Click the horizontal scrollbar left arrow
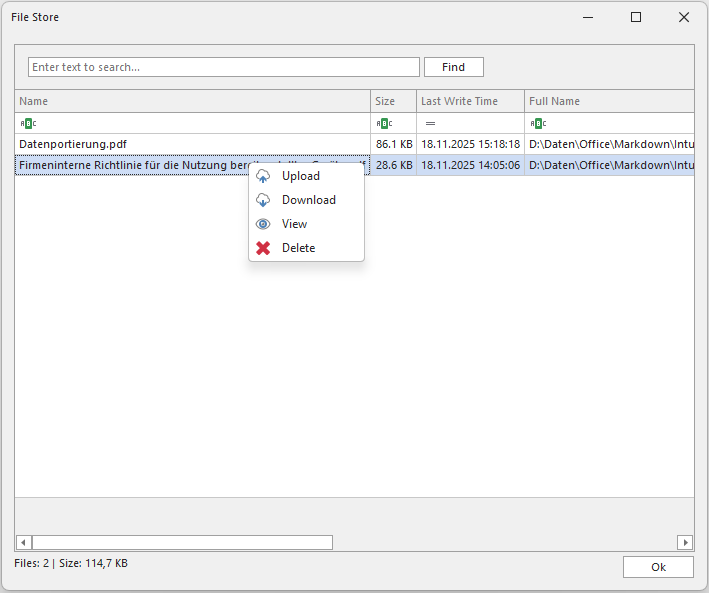The width and height of the screenshot is (709, 593). pos(23,542)
